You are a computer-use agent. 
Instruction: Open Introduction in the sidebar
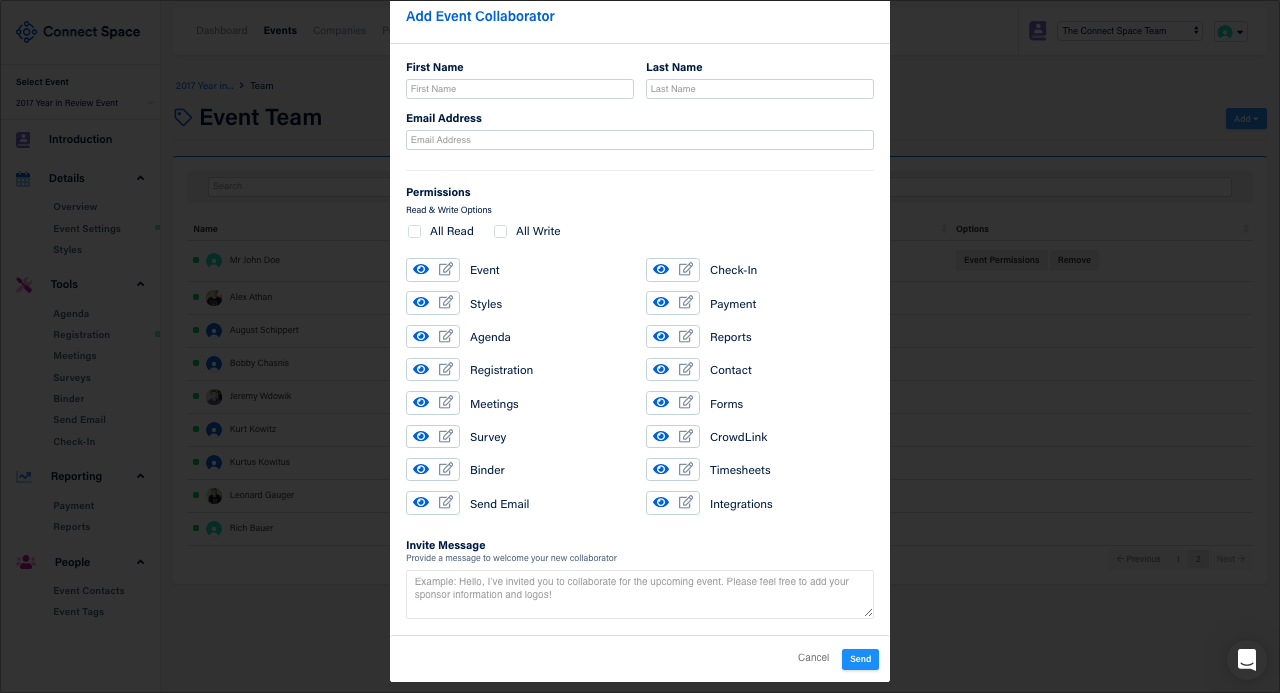coord(80,139)
